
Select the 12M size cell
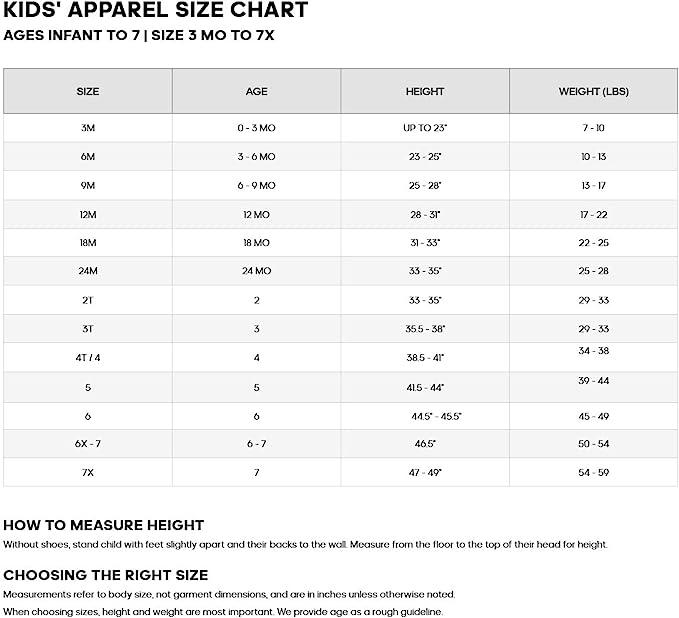pyautogui.click(x=88, y=214)
